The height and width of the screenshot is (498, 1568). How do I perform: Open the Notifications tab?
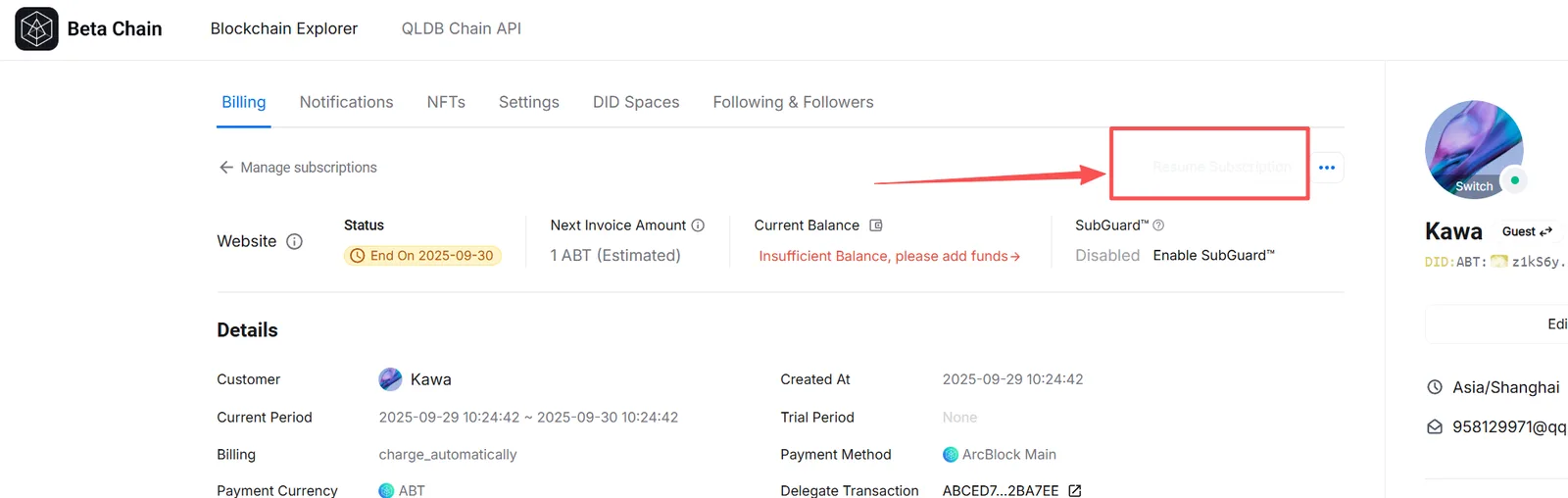(347, 102)
